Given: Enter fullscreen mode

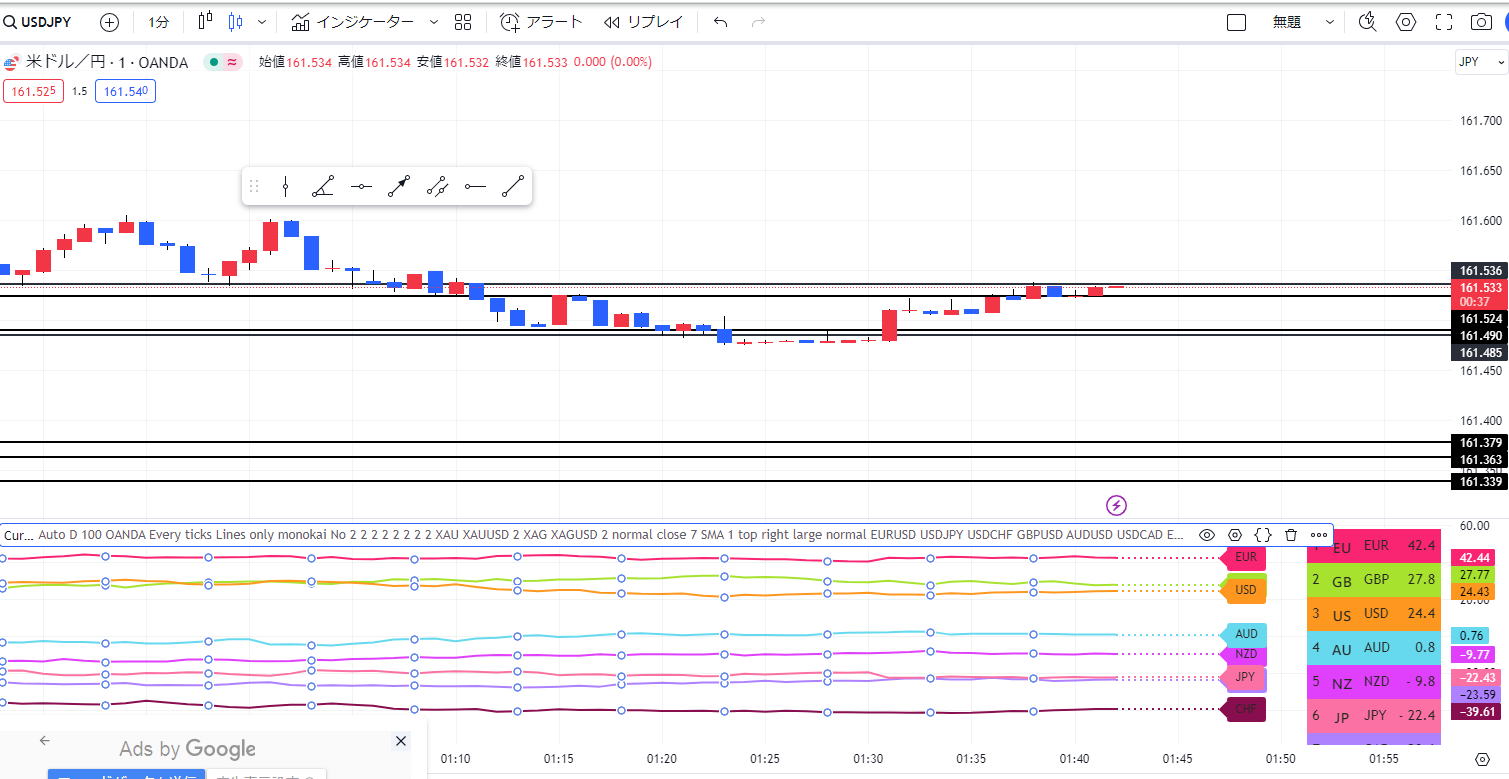Looking at the screenshot, I should [1443, 22].
